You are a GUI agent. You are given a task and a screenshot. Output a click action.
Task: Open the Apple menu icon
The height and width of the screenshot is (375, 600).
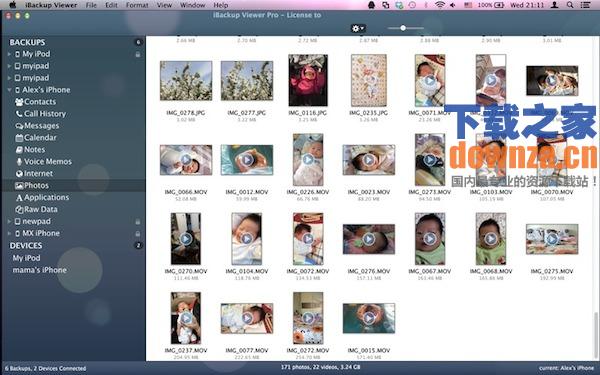[x=12, y=5]
